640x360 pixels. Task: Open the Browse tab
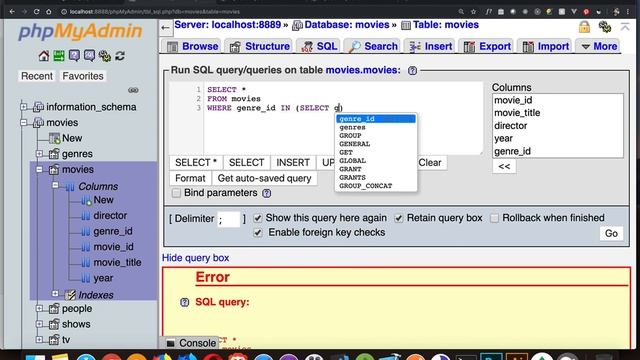point(192,47)
